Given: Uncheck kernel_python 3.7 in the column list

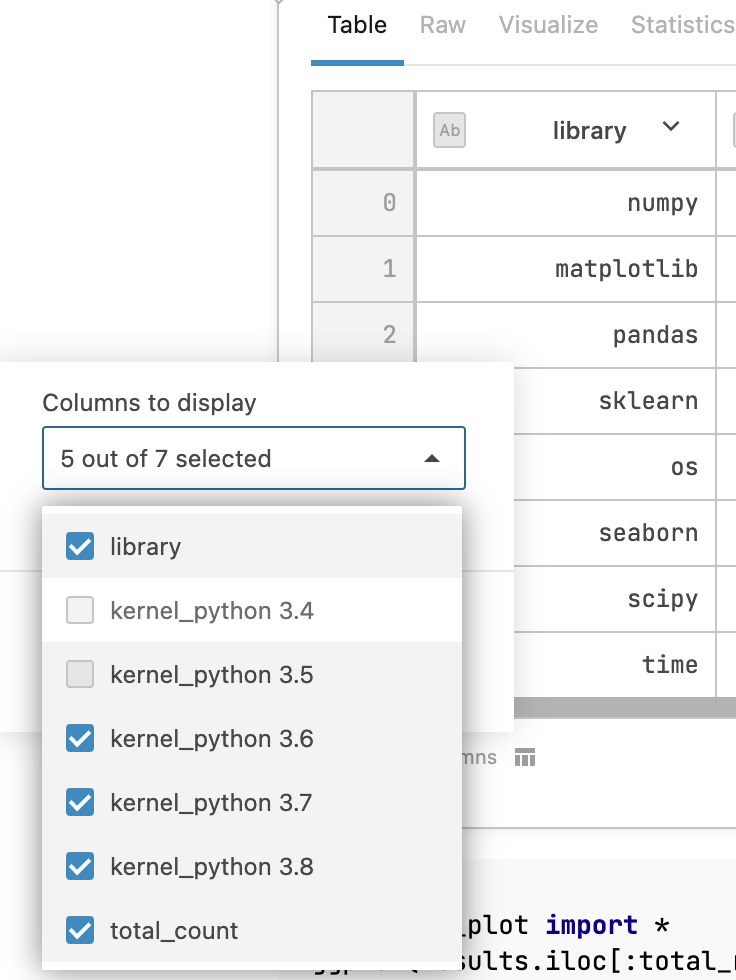Looking at the screenshot, I should [x=79, y=802].
